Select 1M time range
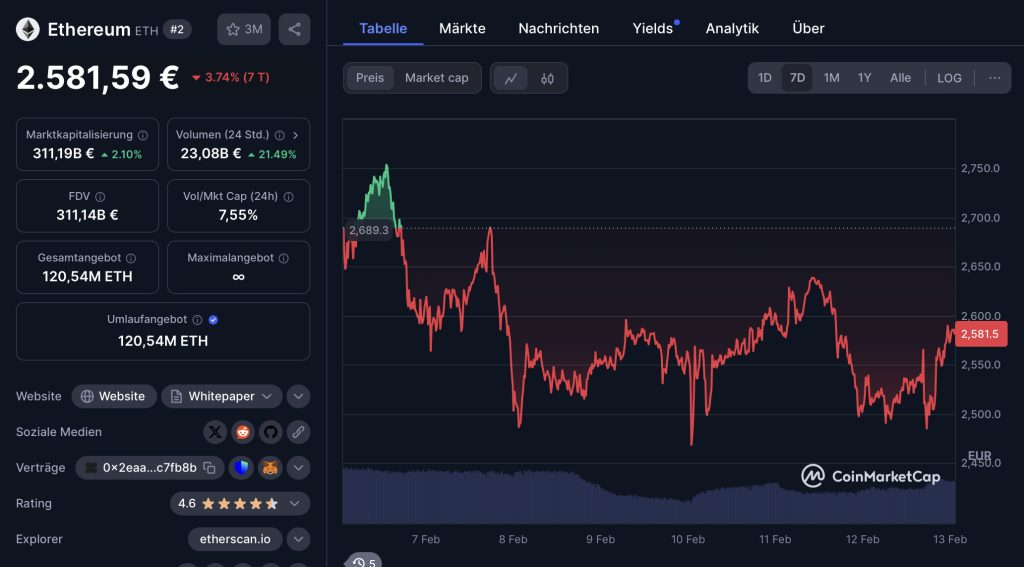The height and width of the screenshot is (567, 1024). tap(831, 78)
